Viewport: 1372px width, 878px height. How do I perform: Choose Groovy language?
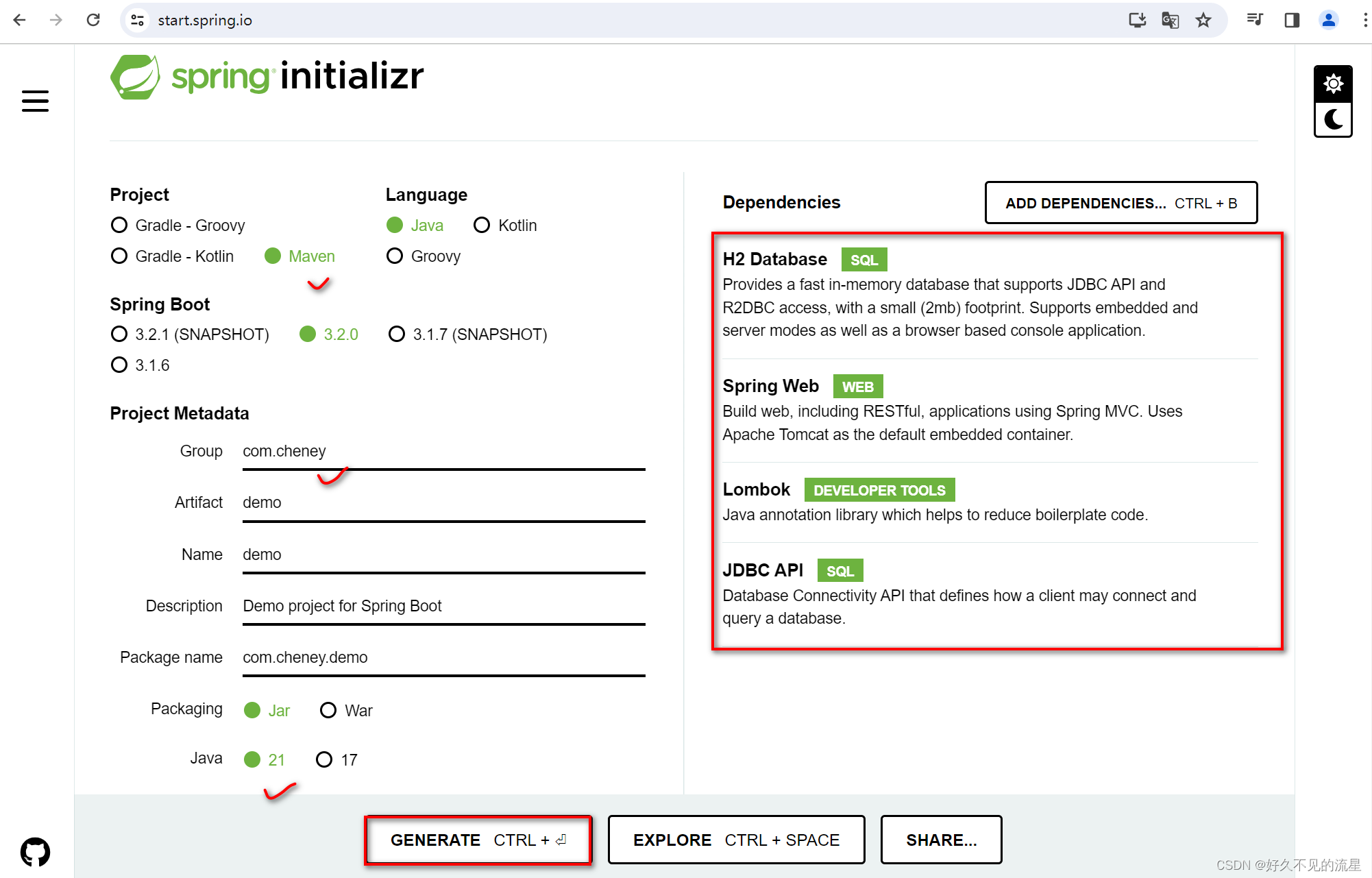[424, 256]
